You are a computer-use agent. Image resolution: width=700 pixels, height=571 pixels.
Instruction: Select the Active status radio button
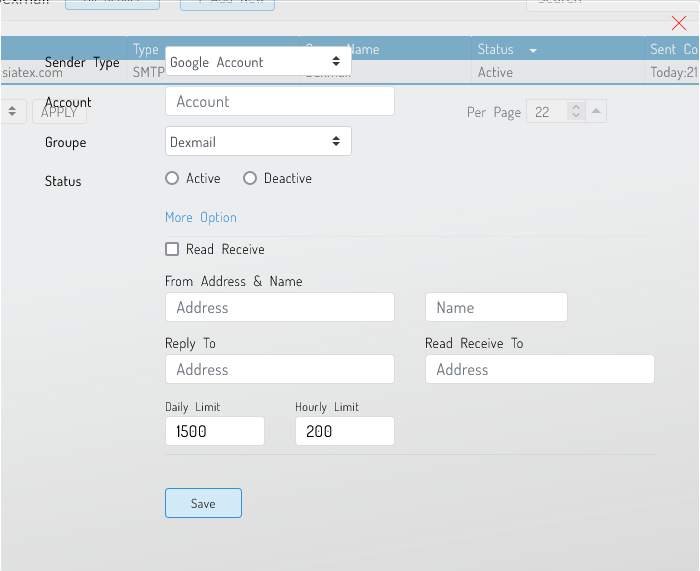[x=172, y=178]
